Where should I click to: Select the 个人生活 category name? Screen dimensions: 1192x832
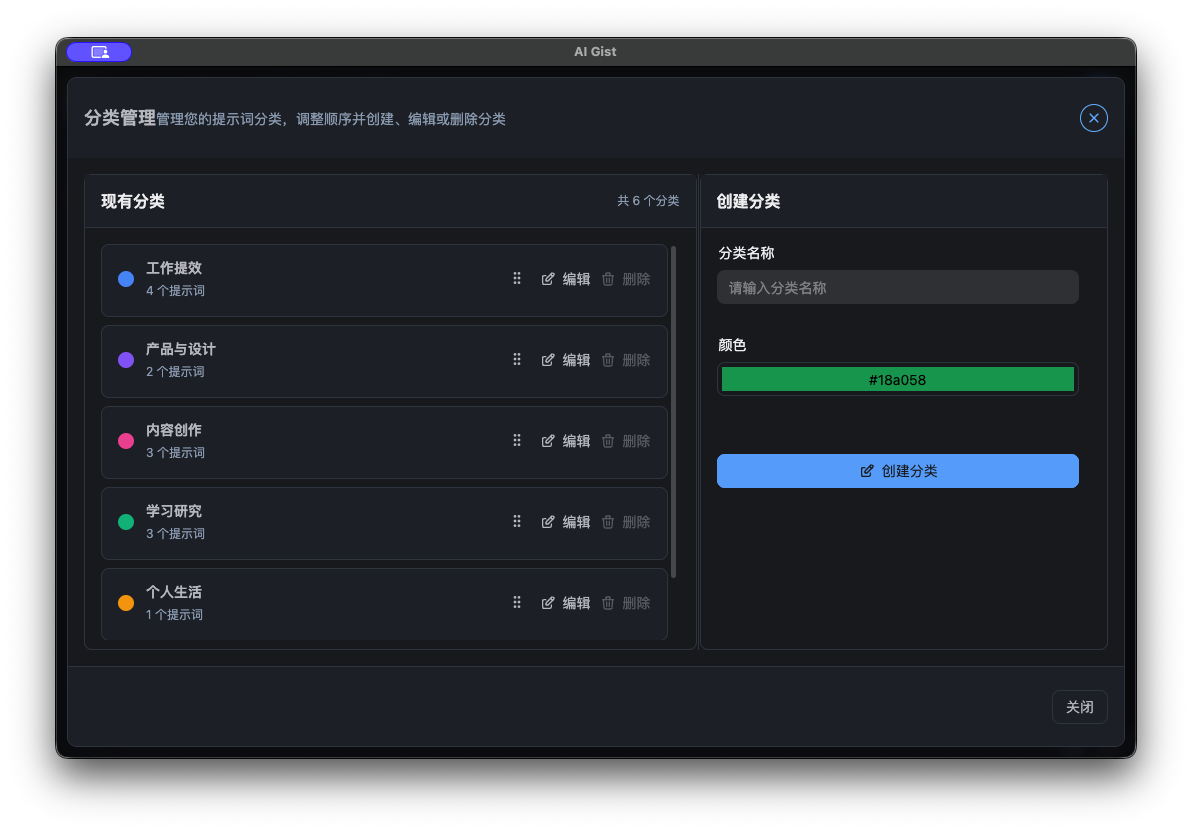[174, 592]
